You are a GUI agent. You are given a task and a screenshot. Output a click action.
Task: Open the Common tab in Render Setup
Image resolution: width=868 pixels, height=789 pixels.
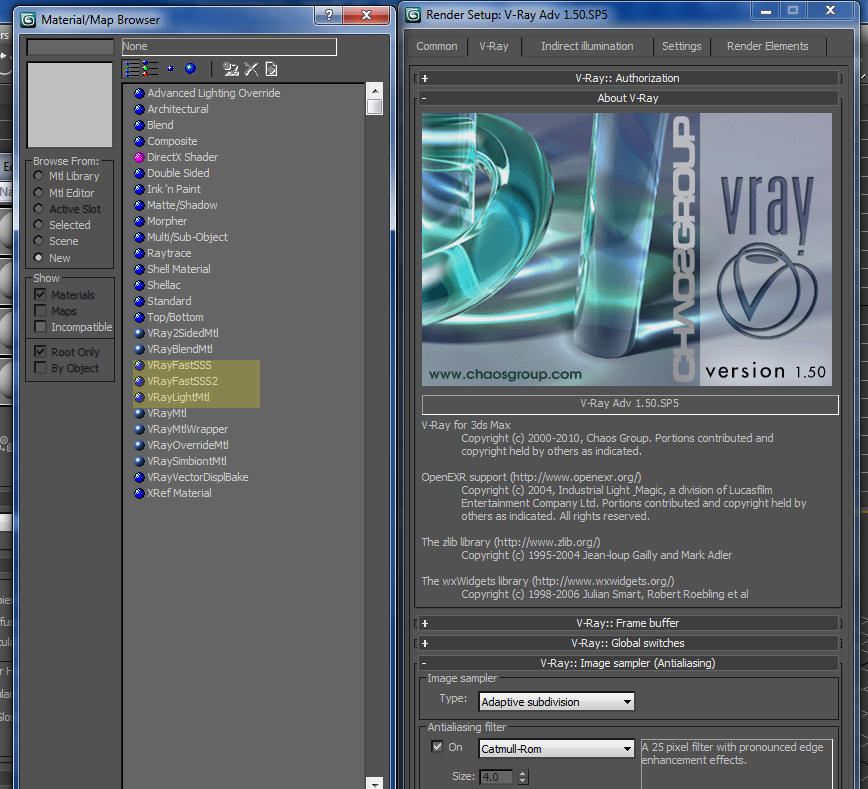pyautogui.click(x=437, y=47)
